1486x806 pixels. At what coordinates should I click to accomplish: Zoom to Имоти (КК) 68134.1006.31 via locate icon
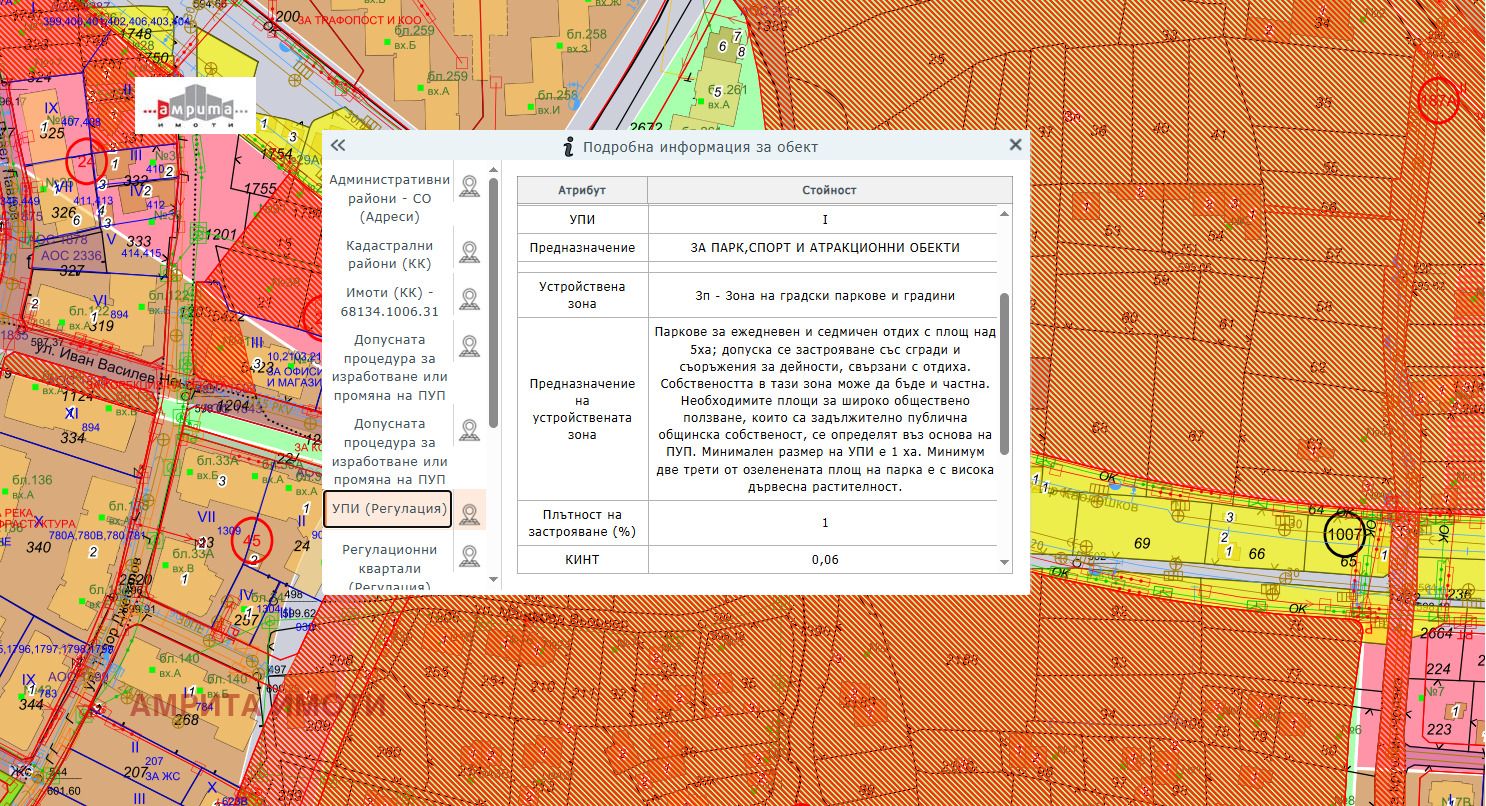[470, 299]
